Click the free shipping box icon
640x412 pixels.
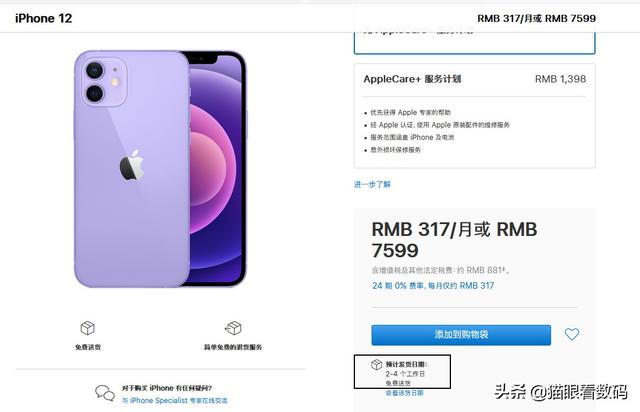(87, 328)
